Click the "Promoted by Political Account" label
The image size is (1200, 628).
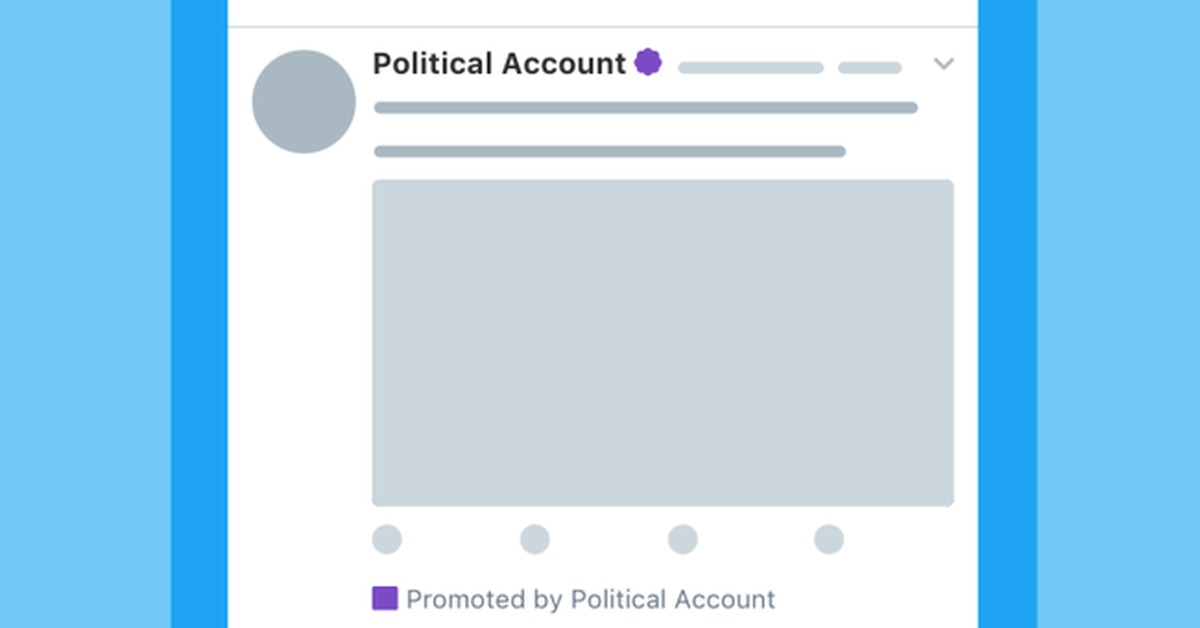[590, 600]
